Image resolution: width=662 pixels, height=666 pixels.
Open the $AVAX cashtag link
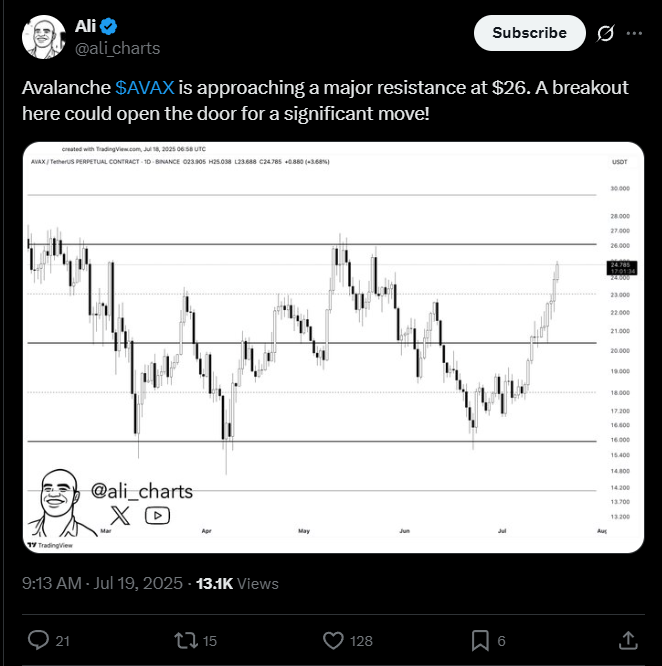tap(145, 87)
